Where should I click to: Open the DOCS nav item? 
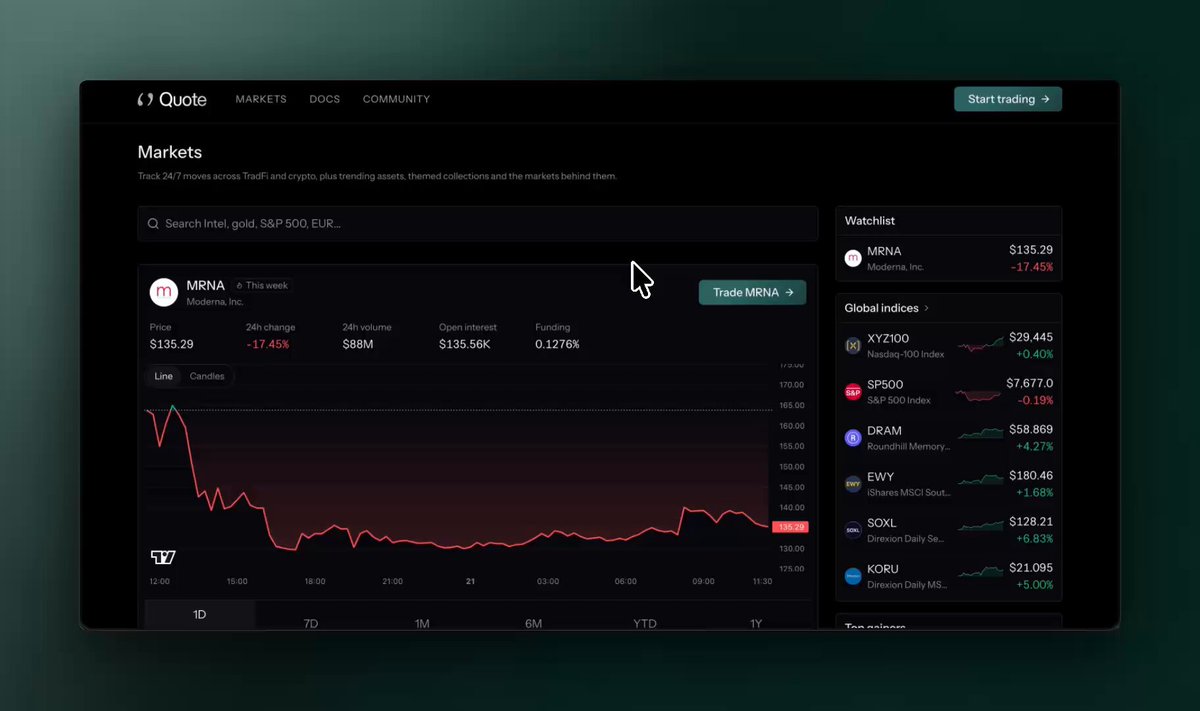click(x=325, y=99)
